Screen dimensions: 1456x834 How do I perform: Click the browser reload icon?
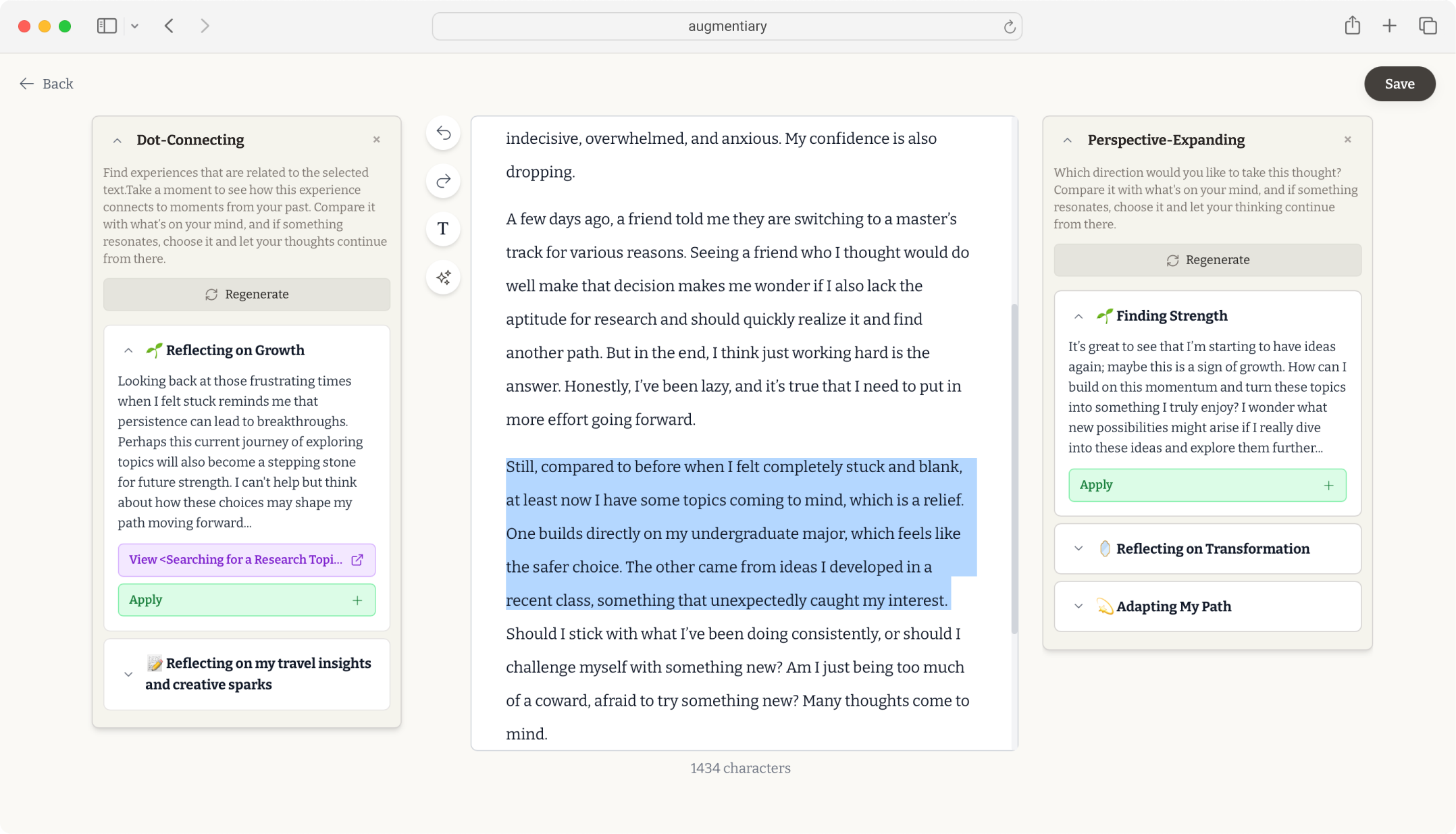pos(1009,26)
